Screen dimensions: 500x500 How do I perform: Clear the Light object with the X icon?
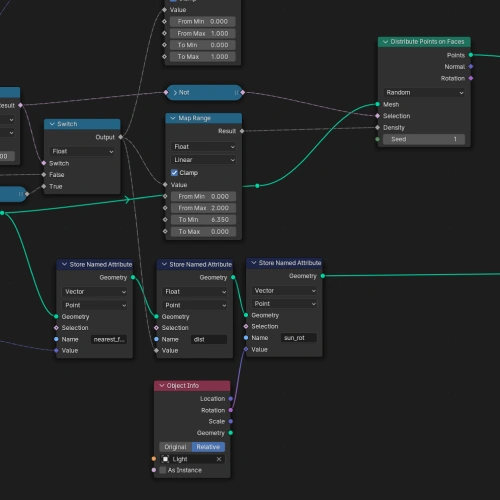point(219,459)
